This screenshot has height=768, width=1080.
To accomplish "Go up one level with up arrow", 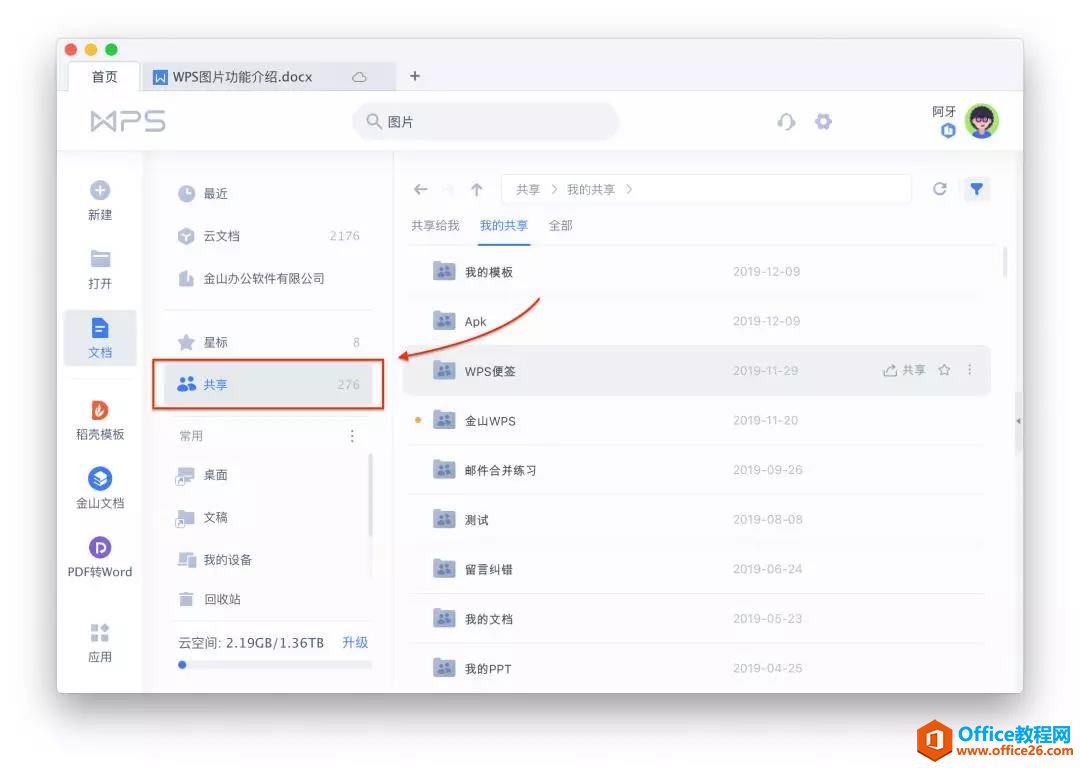I will [x=477, y=189].
